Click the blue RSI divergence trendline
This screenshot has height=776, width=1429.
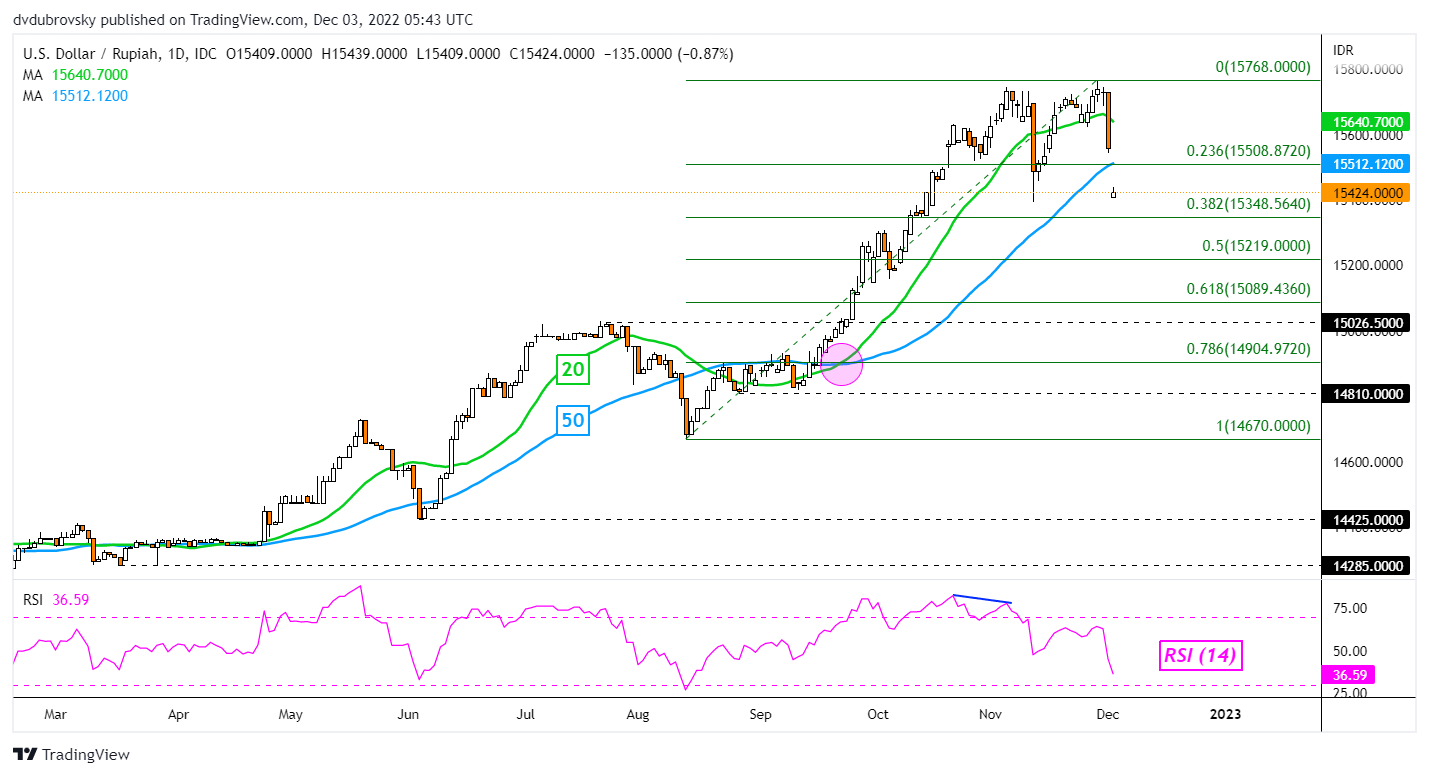pos(981,599)
